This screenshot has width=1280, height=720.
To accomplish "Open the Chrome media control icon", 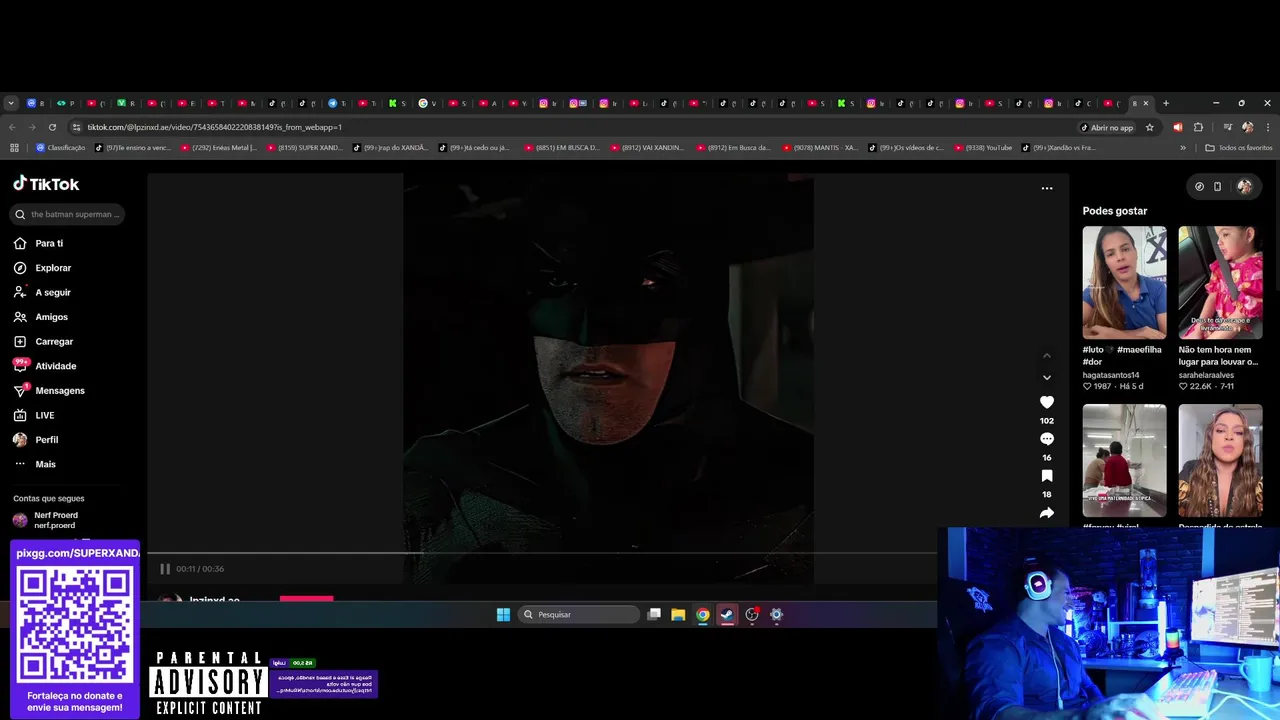I will (x=1227, y=127).
